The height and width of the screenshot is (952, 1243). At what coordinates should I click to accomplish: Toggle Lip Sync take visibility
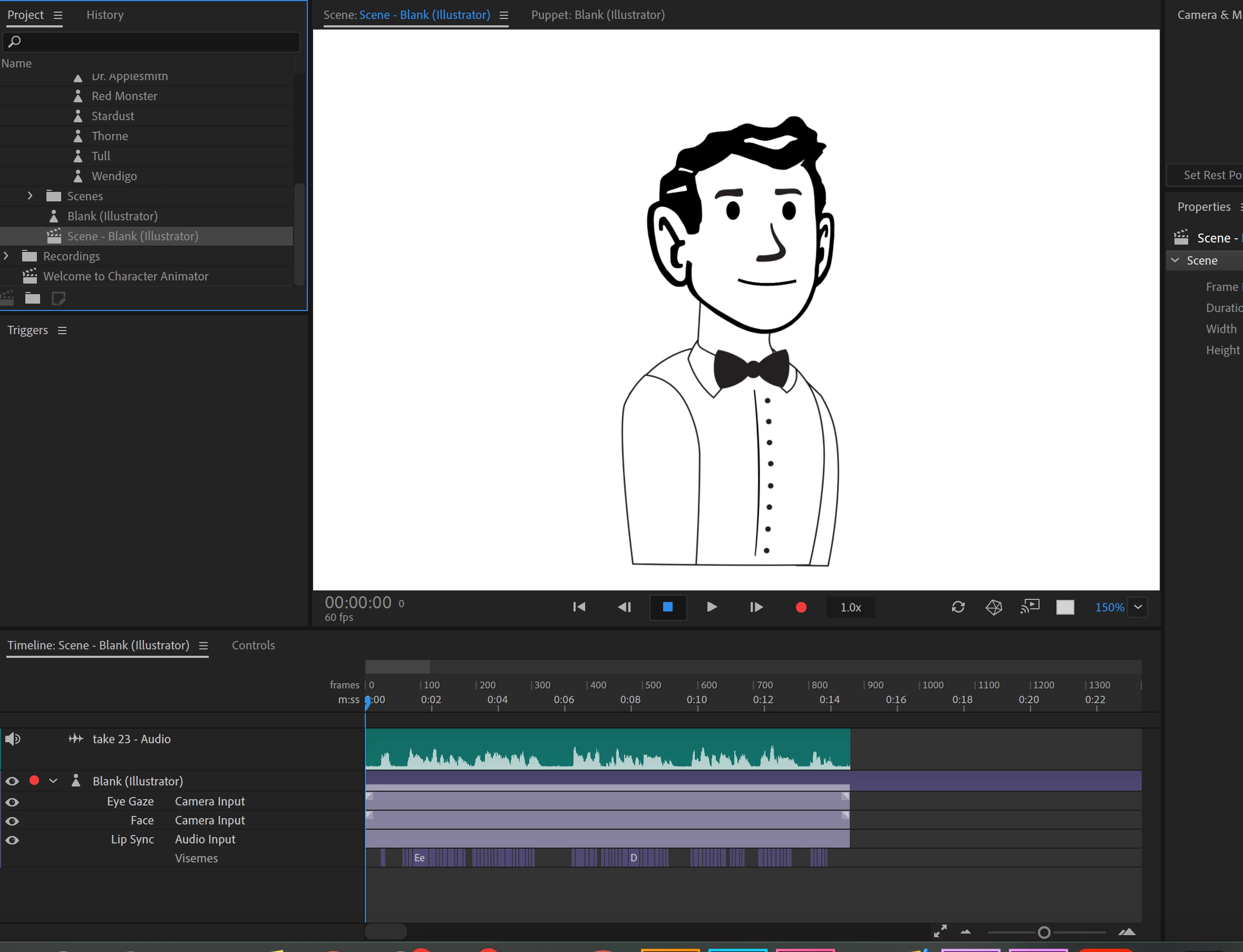pos(12,840)
